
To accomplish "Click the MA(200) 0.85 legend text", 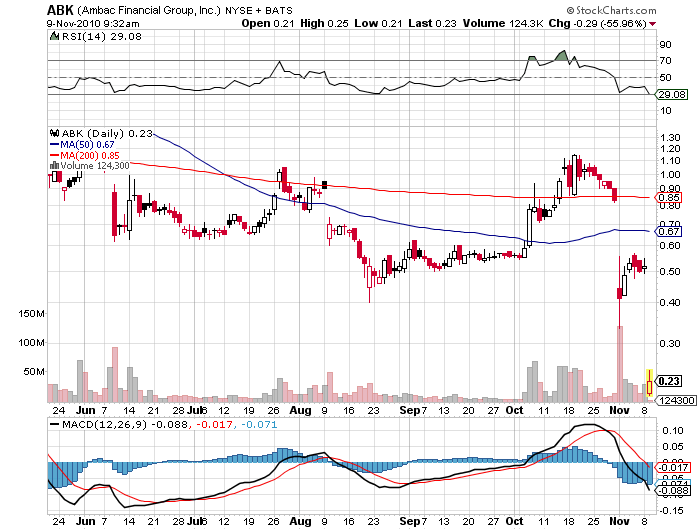I will [90, 155].
